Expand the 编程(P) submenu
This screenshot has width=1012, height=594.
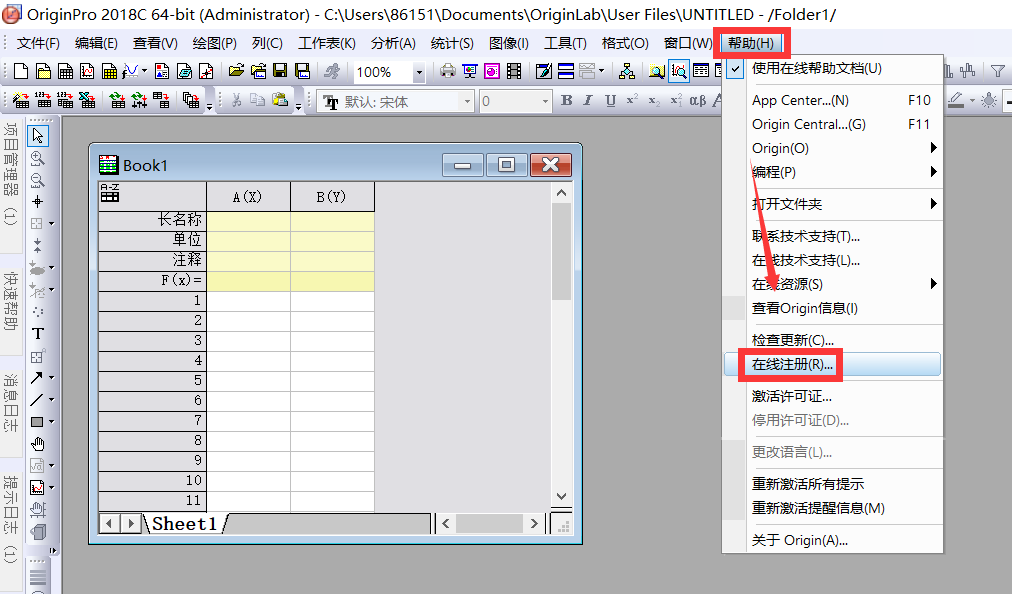833,172
